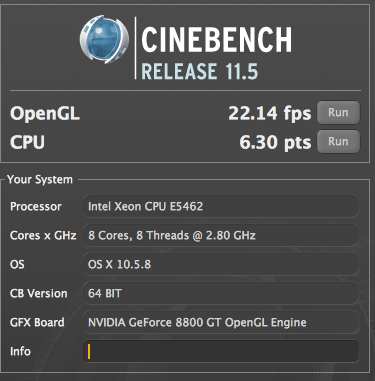The width and height of the screenshot is (375, 381).
Task: Click the Cores x GHz value field
Action: [221, 235]
